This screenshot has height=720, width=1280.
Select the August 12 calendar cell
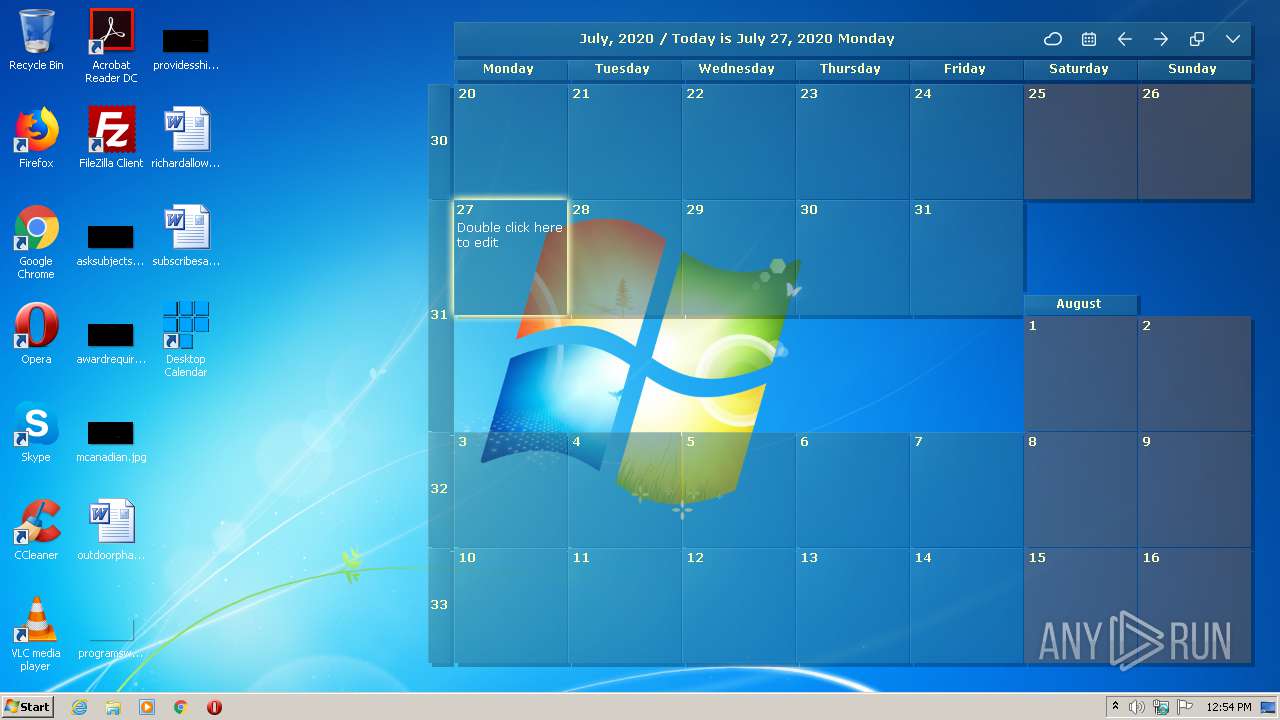[x=738, y=606]
